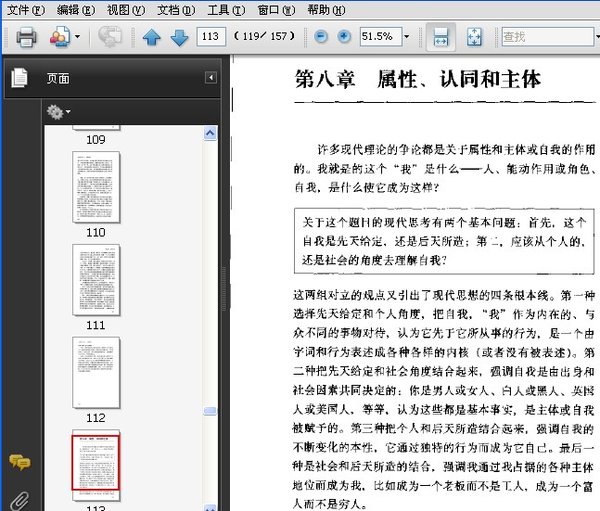600x511 pixels.
Task: Click the page number input field
Action: click(211, 37)
